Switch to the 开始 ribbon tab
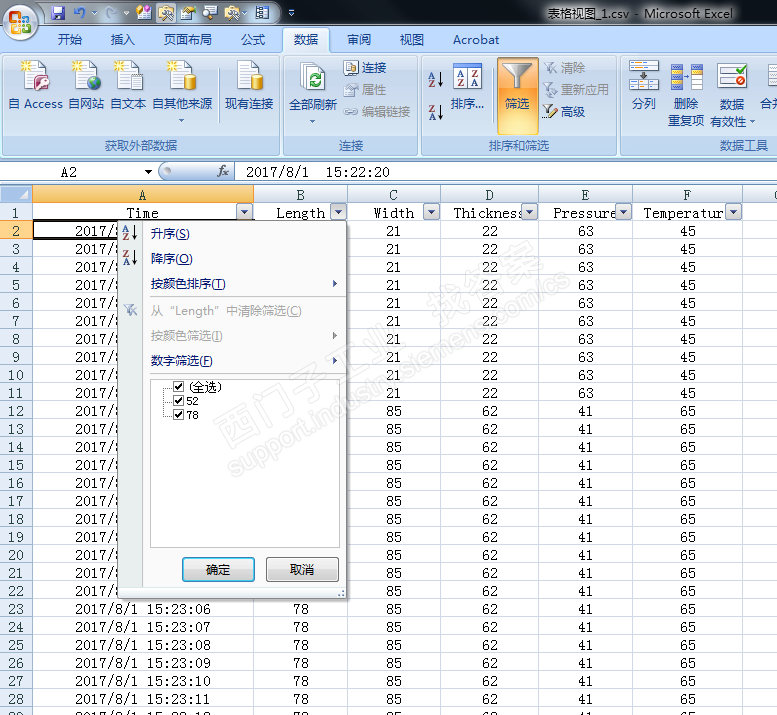Image resolution: width=777 pixels, height=715 pixels. pyautogui.click(x=70, y=40)
